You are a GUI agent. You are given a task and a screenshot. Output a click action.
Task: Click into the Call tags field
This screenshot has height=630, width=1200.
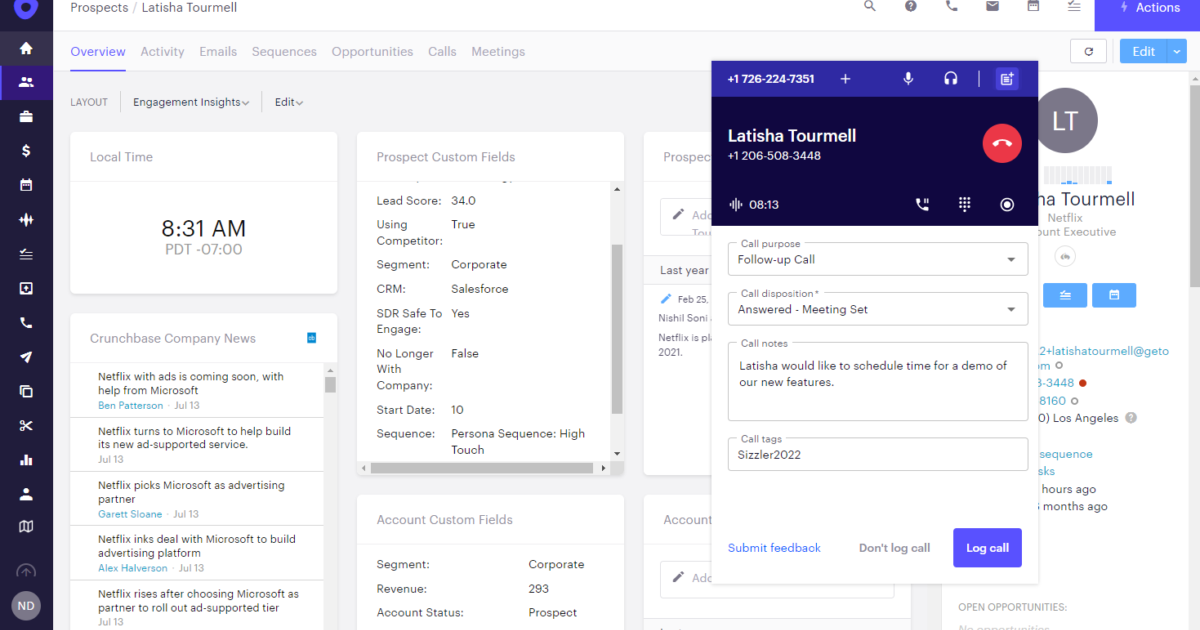pyautogui.click(x=877, y=454)
